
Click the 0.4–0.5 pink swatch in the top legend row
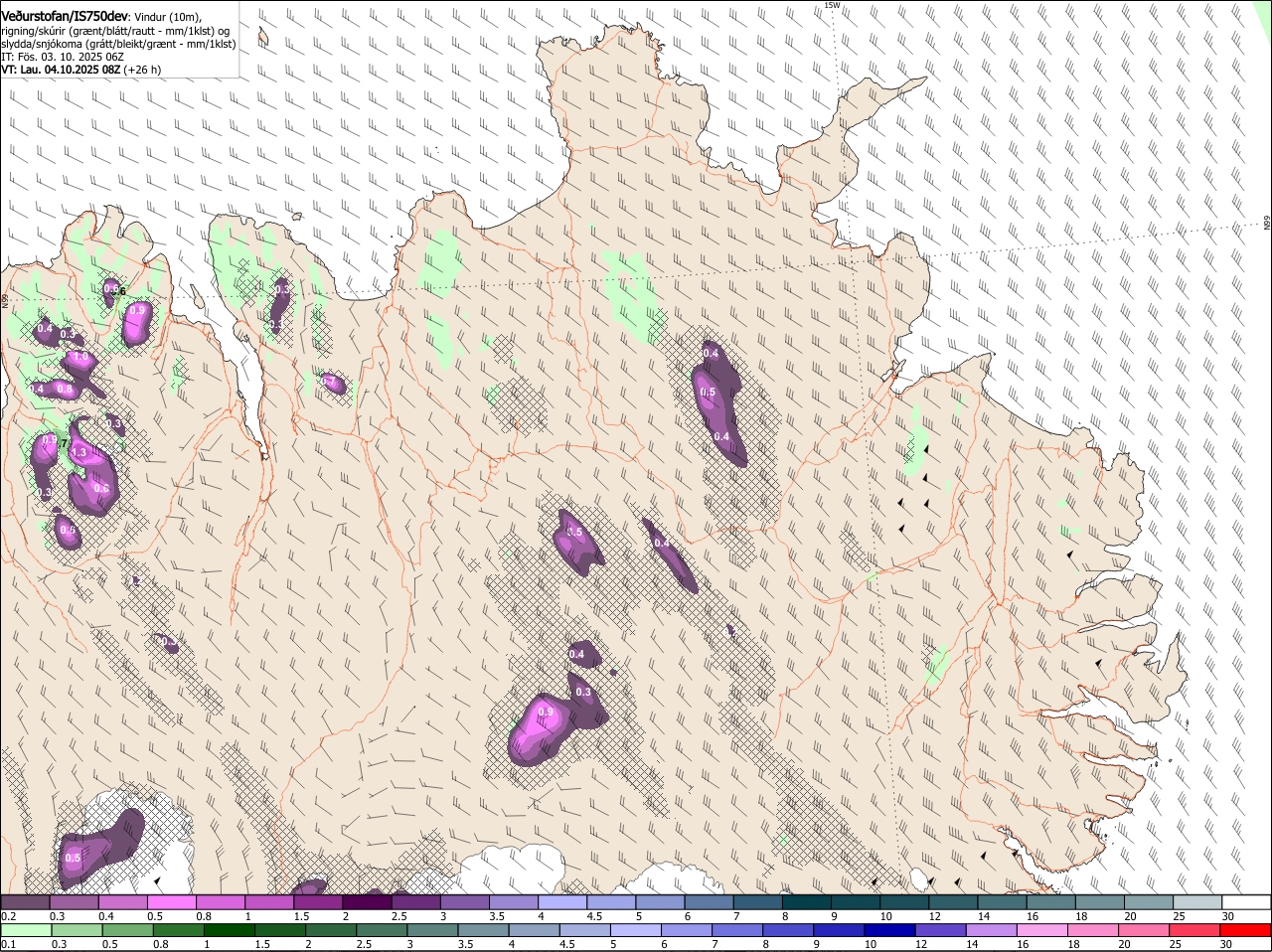(x=122, y=902)
